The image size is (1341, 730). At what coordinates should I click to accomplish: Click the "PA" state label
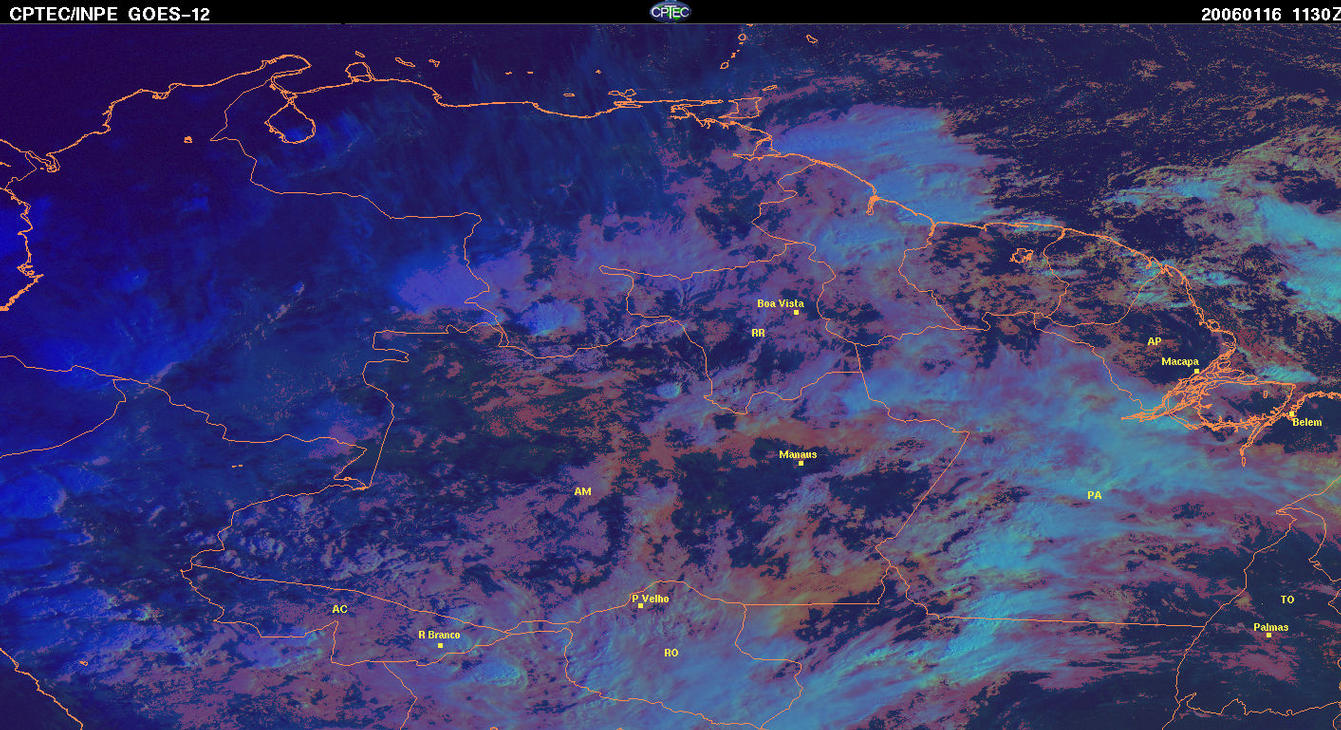click(x=1094, y=495)
